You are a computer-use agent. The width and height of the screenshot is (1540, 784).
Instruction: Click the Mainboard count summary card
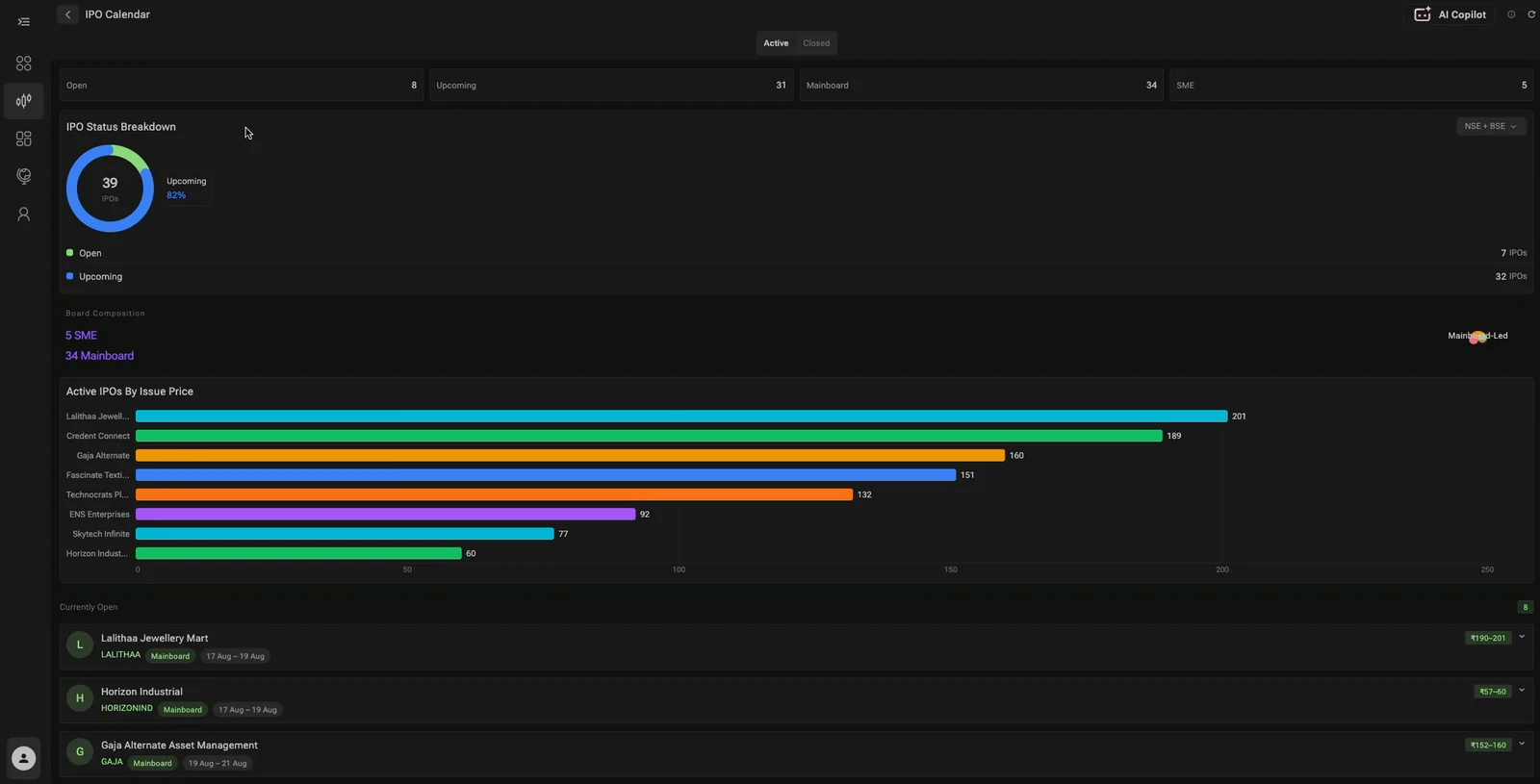[x=982, y=86]
